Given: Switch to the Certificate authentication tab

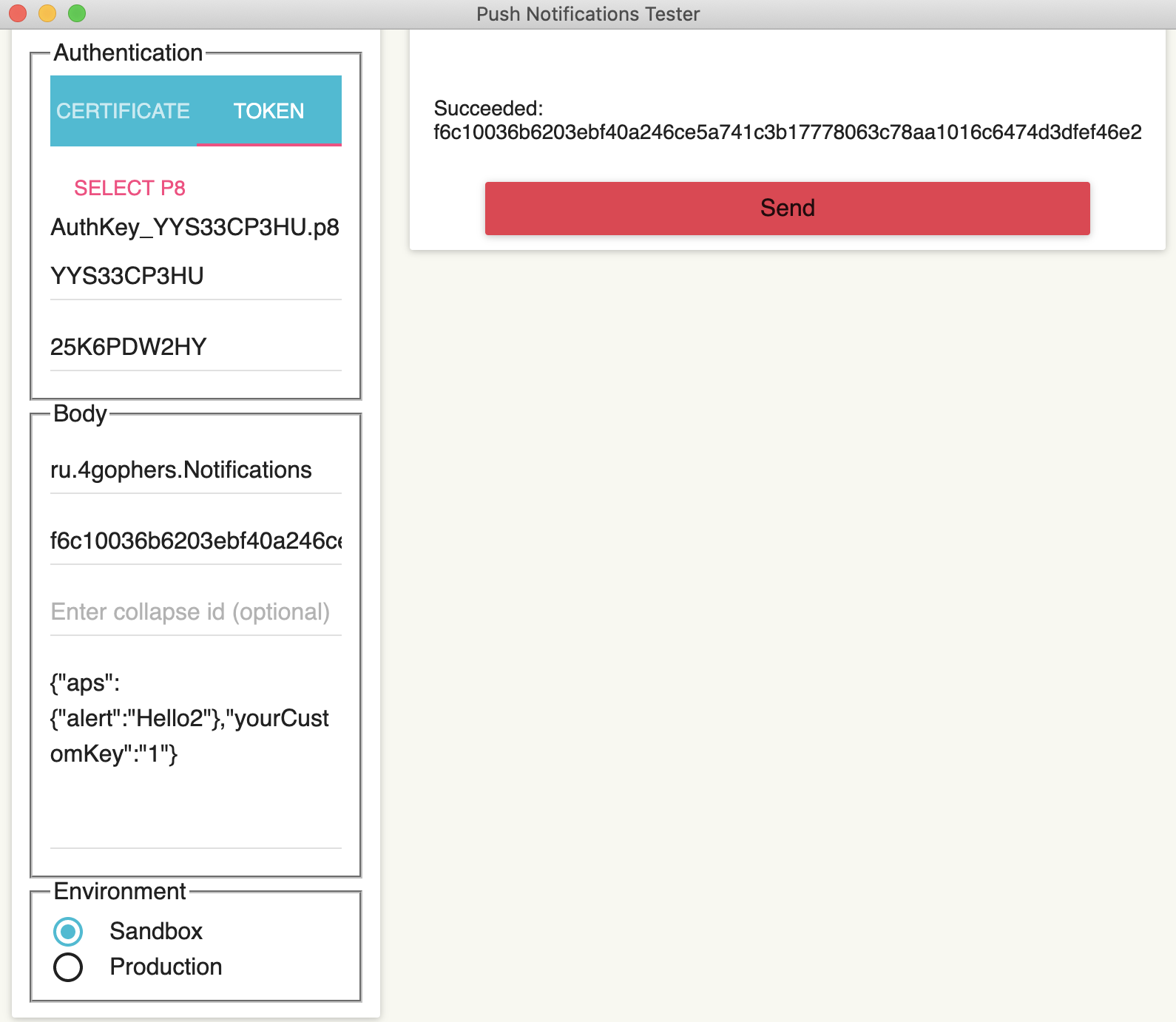Looking at the screenshot, I should pos(123,111).
